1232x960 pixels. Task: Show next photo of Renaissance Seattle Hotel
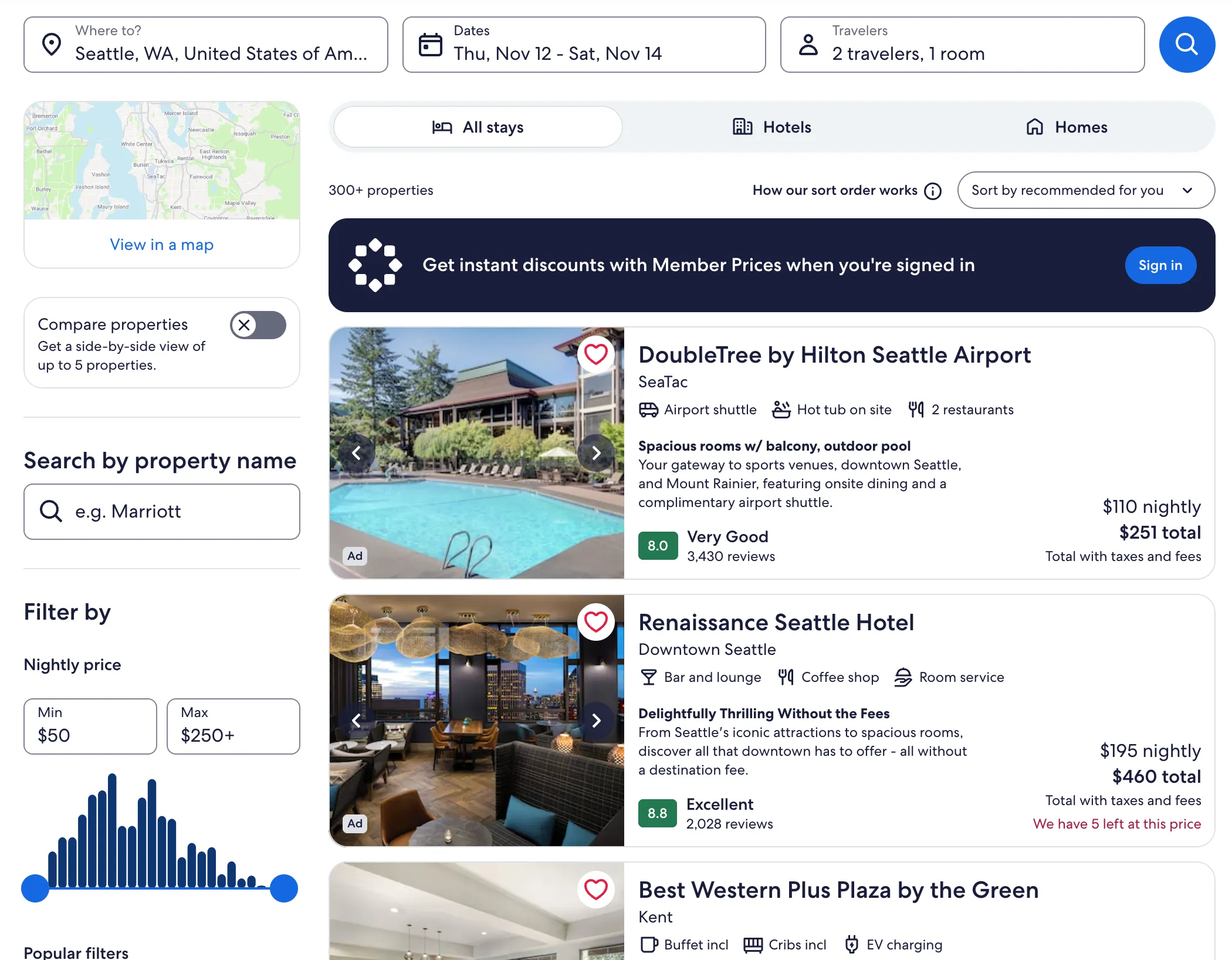coord(595,720)
